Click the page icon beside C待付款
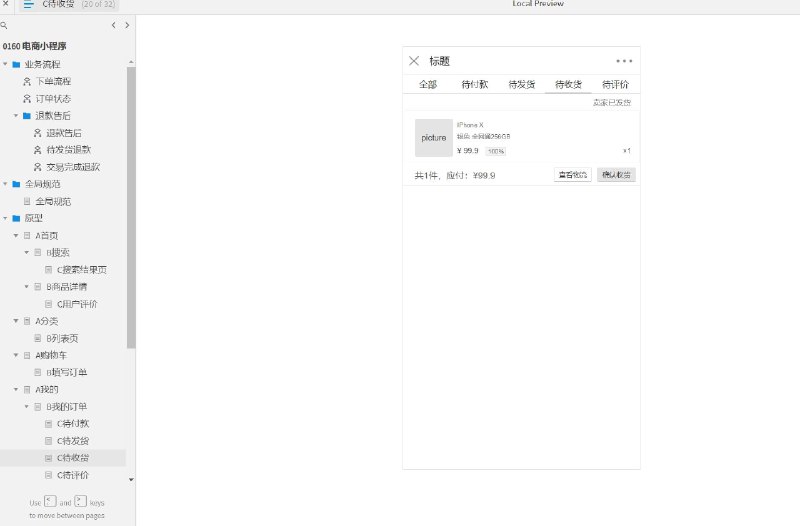 pos(48,423)
